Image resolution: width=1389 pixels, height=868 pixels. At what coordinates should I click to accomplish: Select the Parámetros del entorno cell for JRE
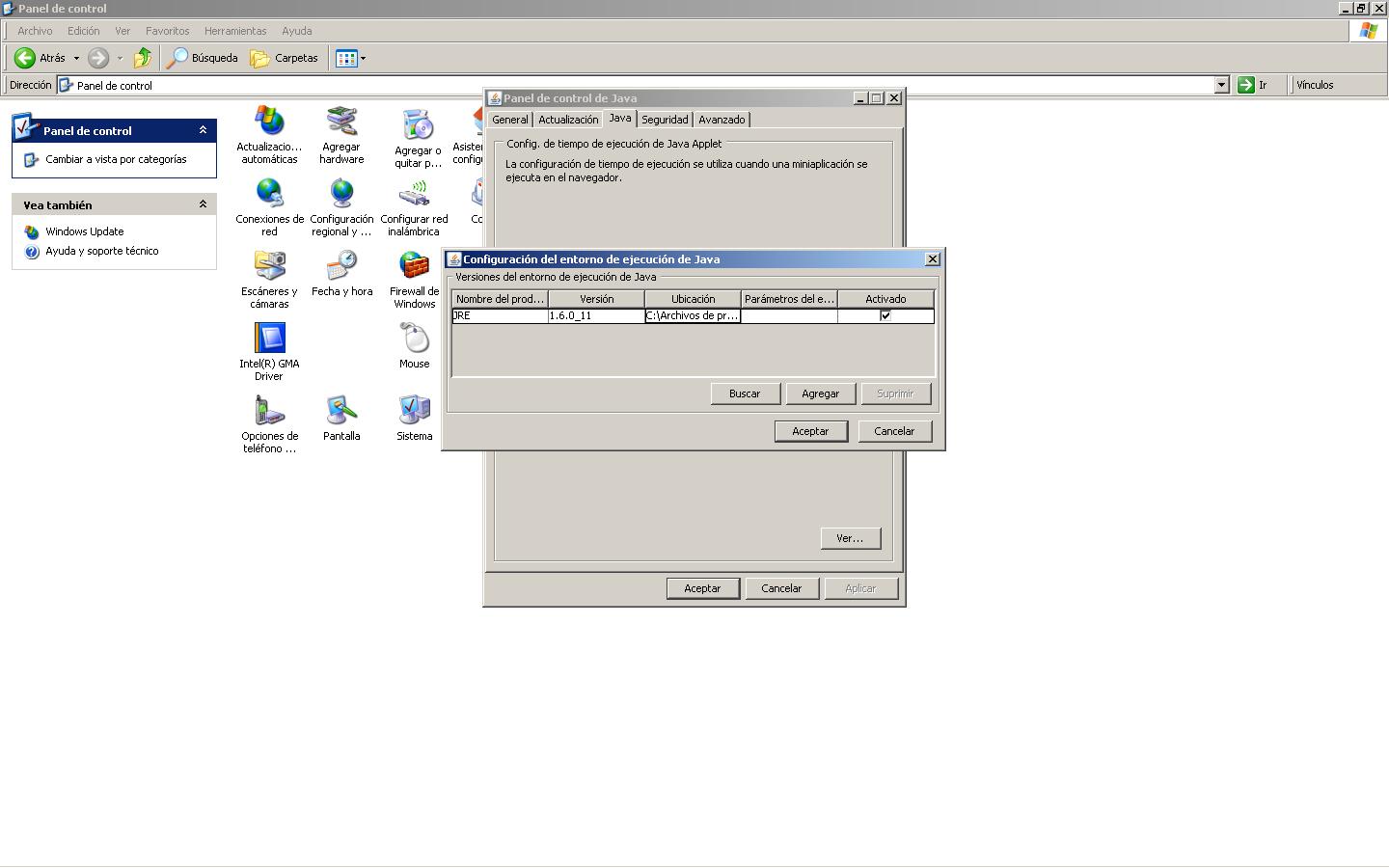788,315
